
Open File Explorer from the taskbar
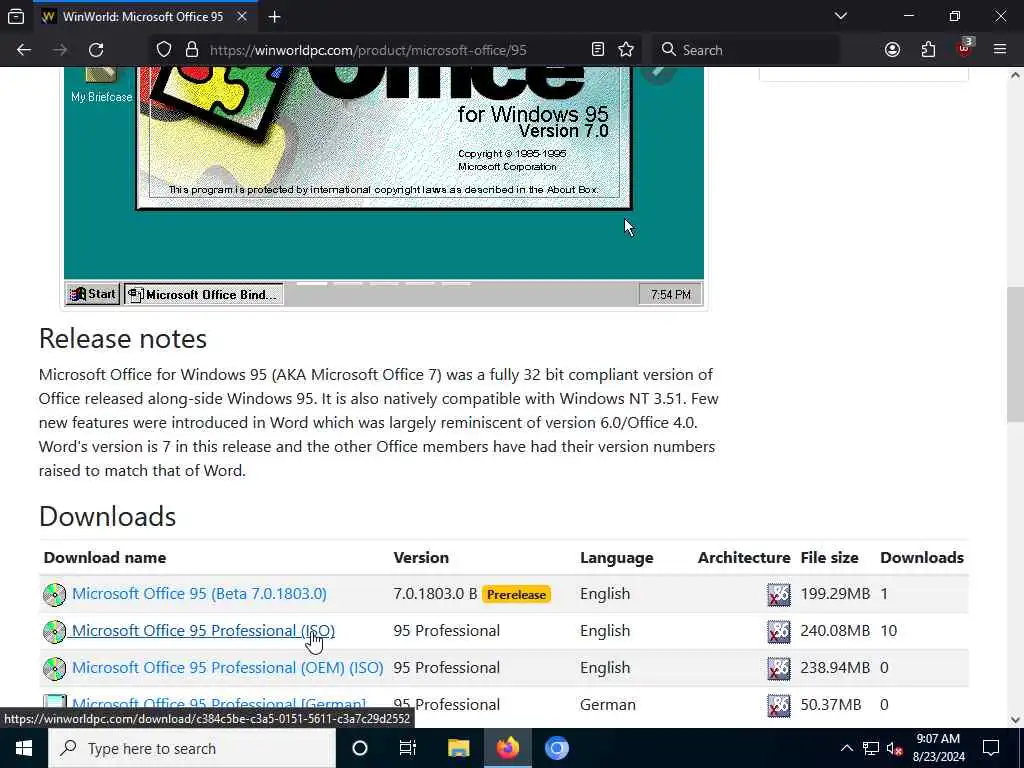(458, 748)
